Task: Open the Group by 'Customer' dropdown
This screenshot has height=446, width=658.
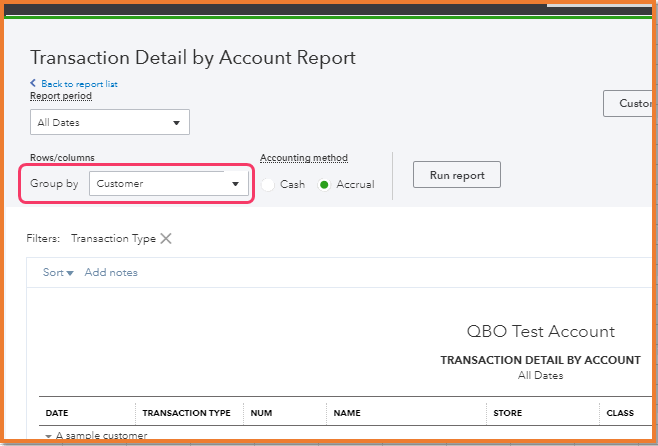Action: coord(169,183)
